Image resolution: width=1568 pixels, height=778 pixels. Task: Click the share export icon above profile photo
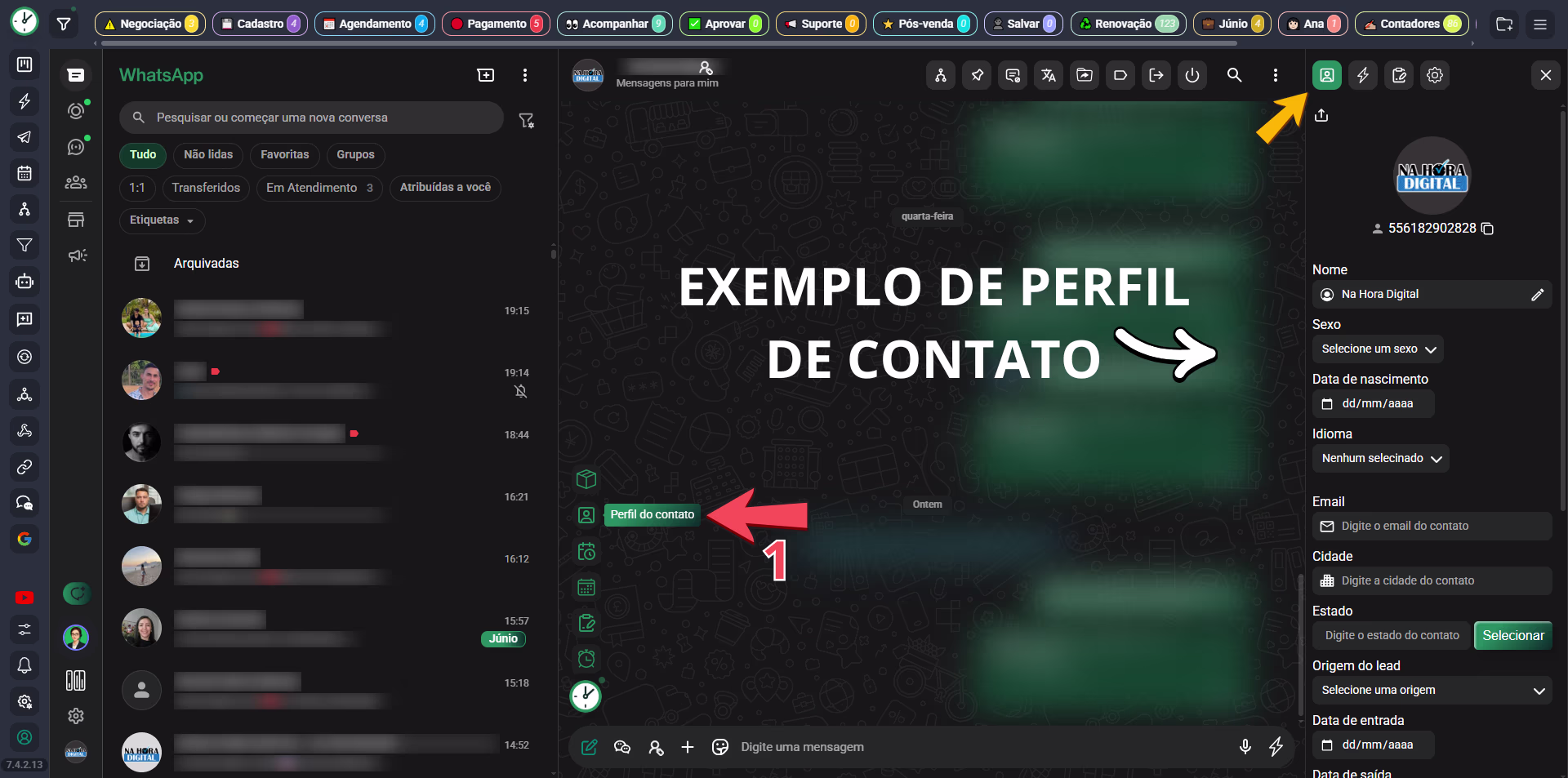(x=1321, y=115)
